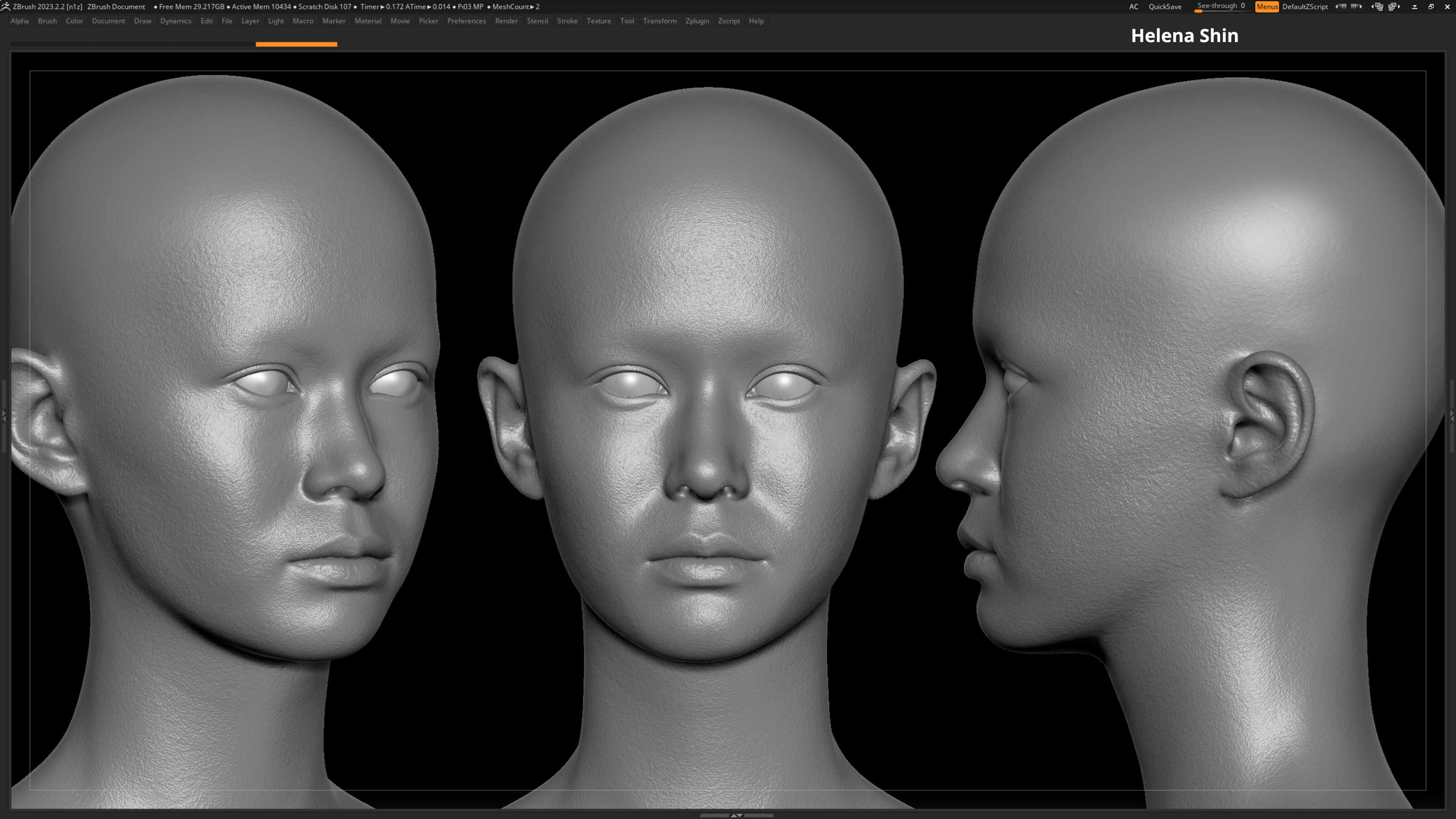1456x819 pixels.
Task: Open the Help menu
Action: point(756,21)
